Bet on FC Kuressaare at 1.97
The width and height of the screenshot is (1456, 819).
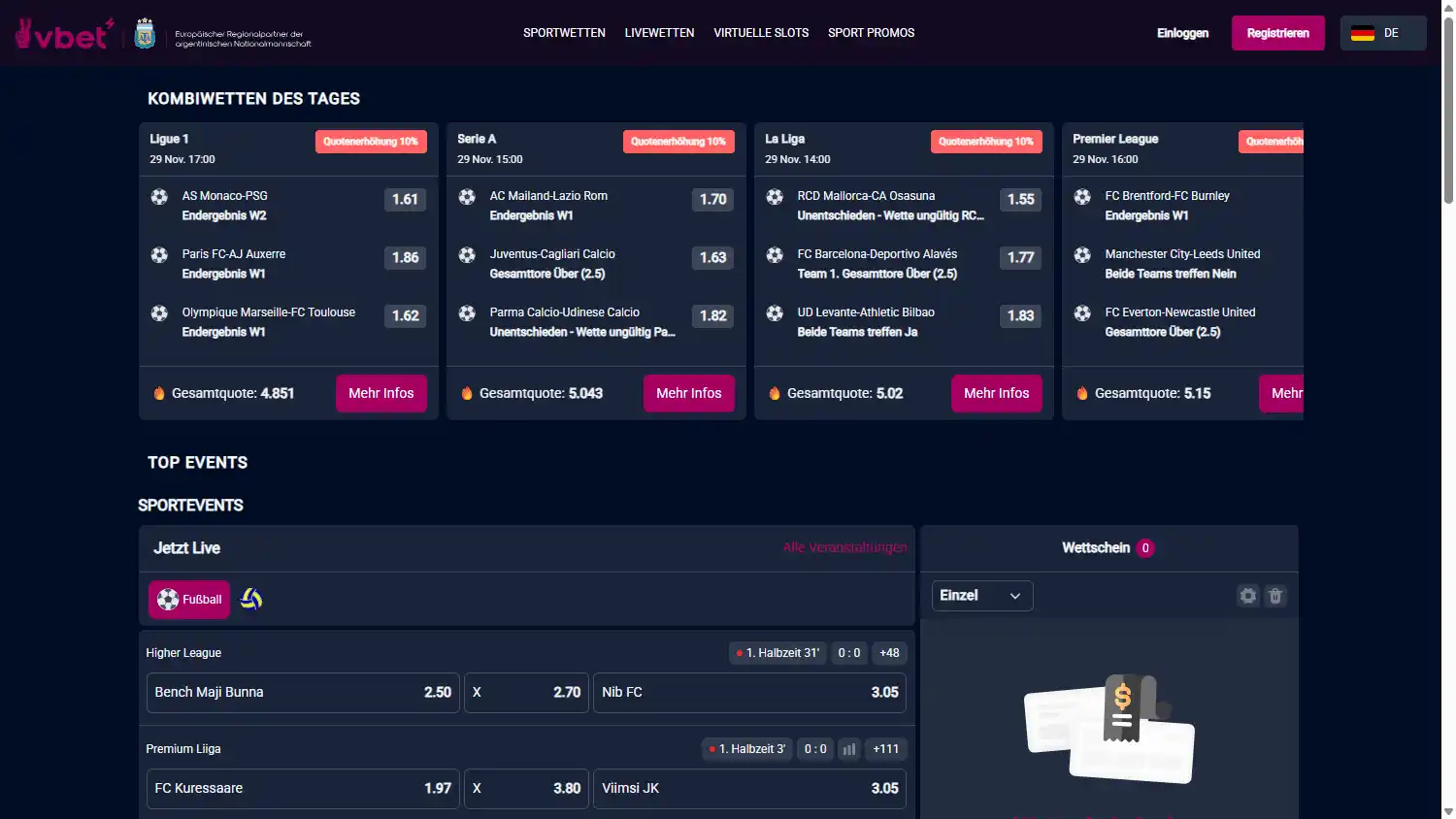303,789
